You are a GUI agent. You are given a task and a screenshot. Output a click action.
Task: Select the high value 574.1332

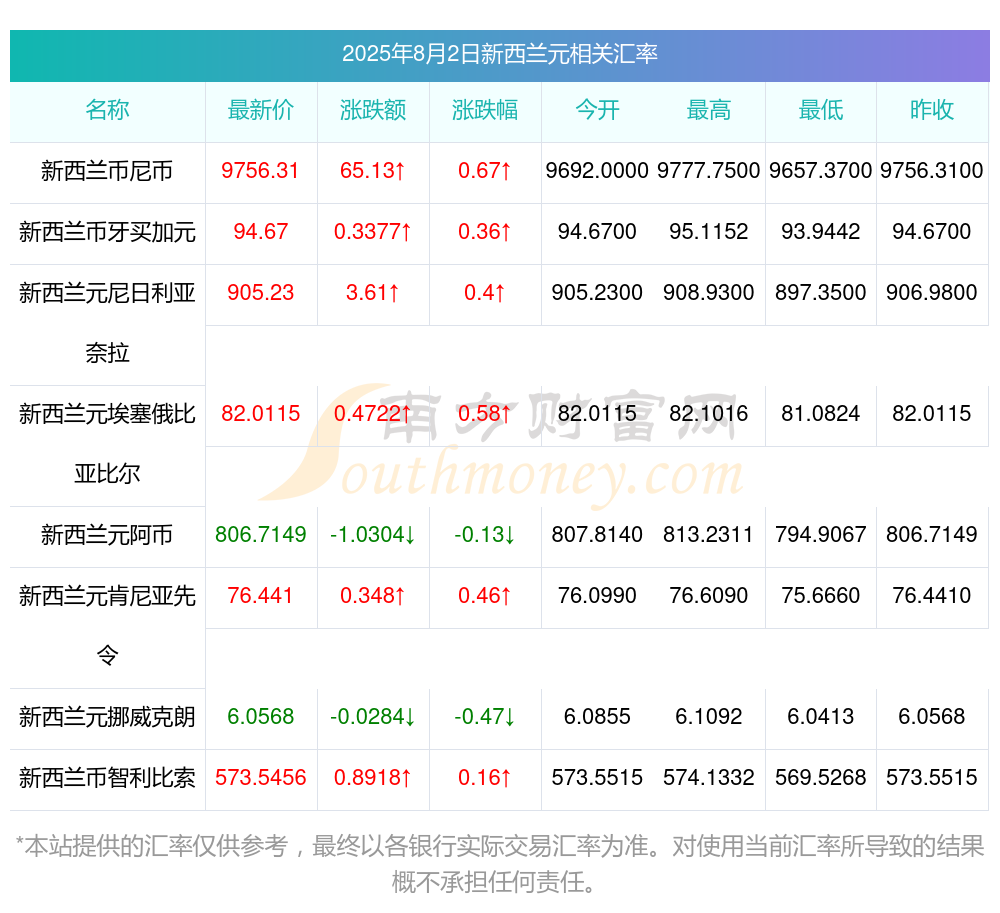709,778
